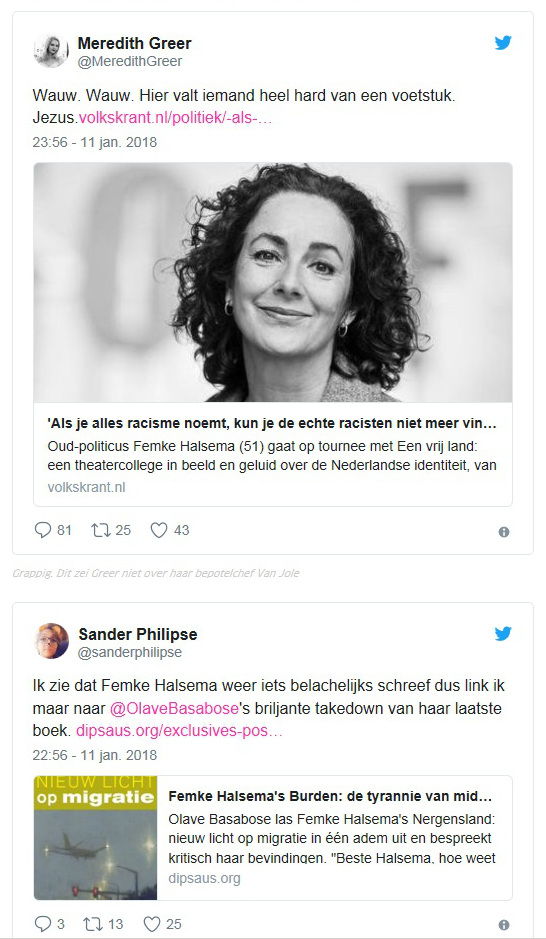Open the @MeredithGreer handle
This screenshot has height=939, width=546.
click(x=130, y=61)
